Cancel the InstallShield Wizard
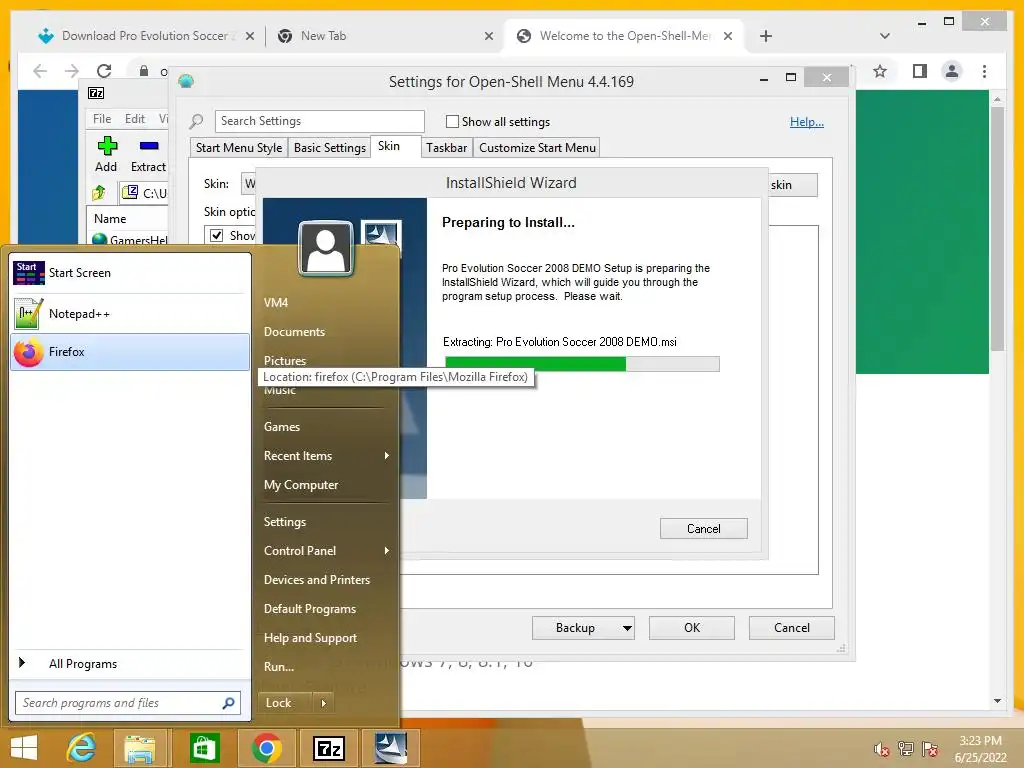Screen dimensions: 1024x768 [x=703, y=529]
